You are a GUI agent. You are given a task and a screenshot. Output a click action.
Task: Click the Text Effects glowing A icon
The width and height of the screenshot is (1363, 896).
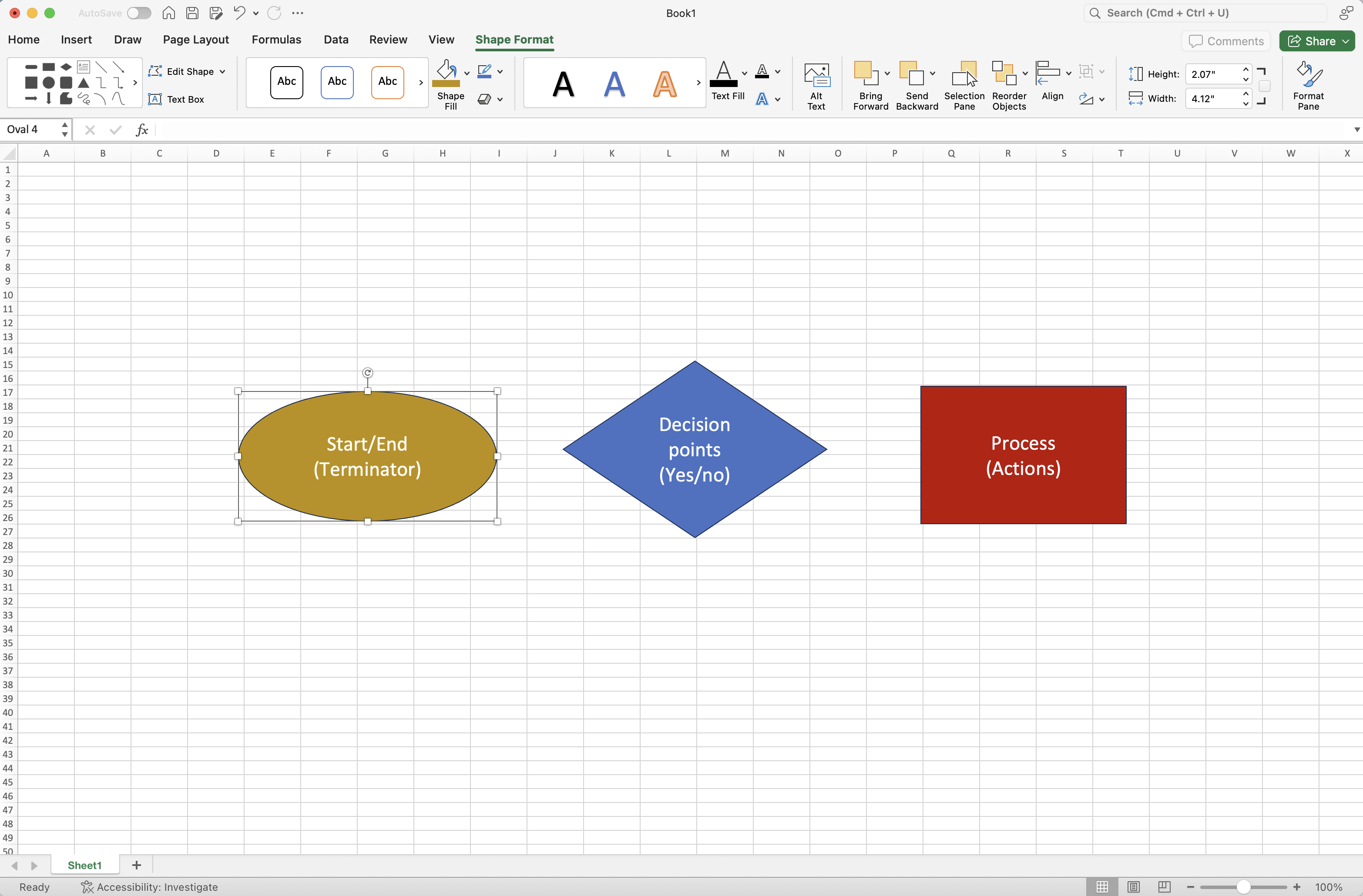[762, 99]
